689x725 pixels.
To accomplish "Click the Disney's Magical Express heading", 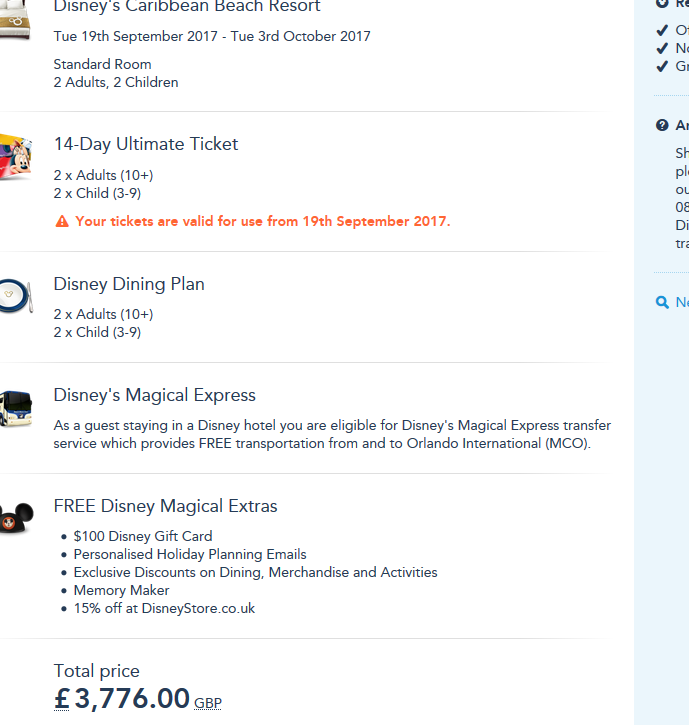I will (155, 395).
